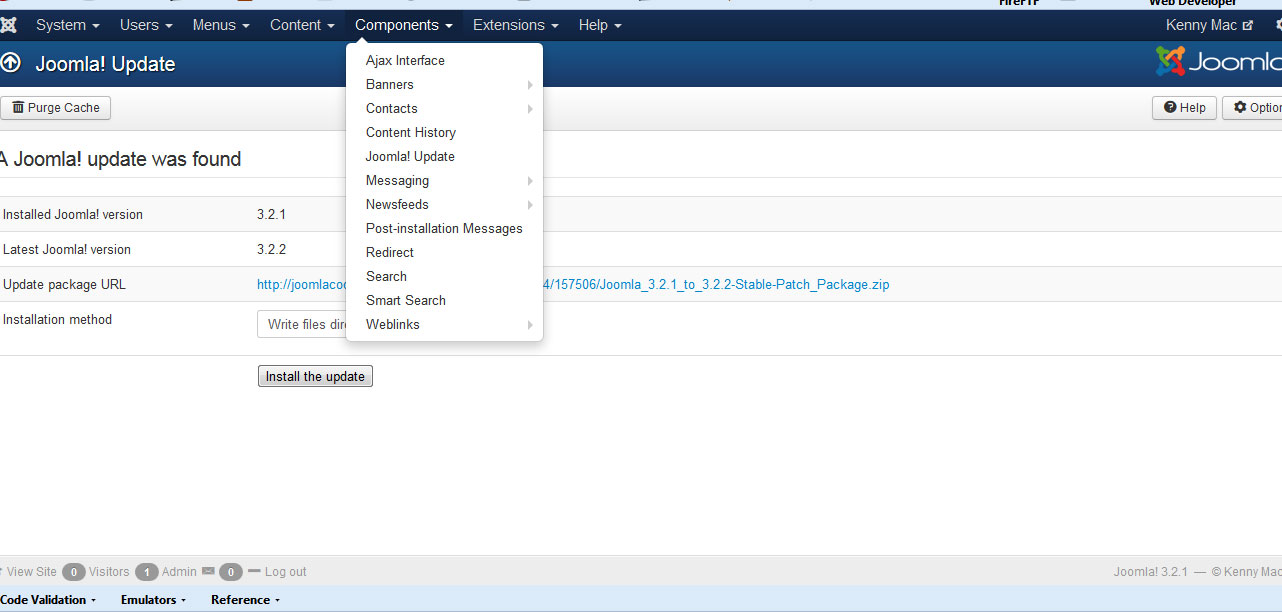This screenshot has width=1282, height=612.
Task: Click the "Joomla! 3.2.1" footer version text
Action: point(1151,572)
